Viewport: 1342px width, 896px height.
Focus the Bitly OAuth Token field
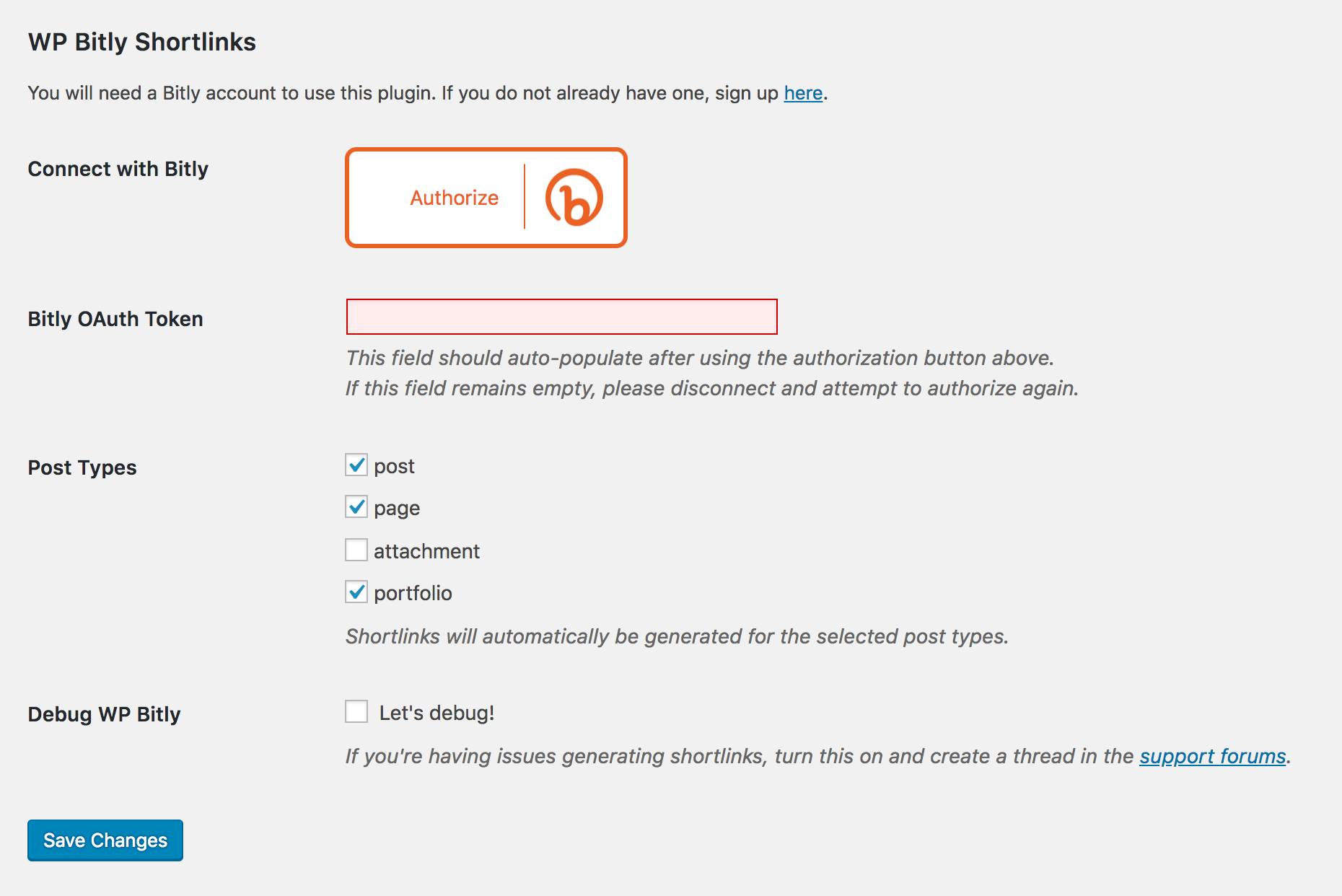coord(561,317)
